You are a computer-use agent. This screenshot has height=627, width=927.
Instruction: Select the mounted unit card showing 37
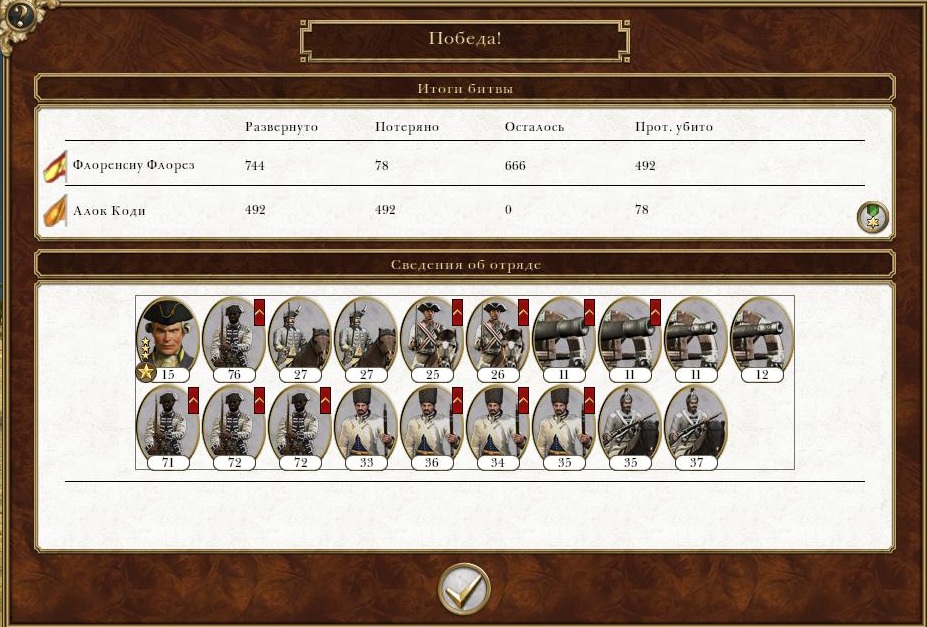pos(696,427)
